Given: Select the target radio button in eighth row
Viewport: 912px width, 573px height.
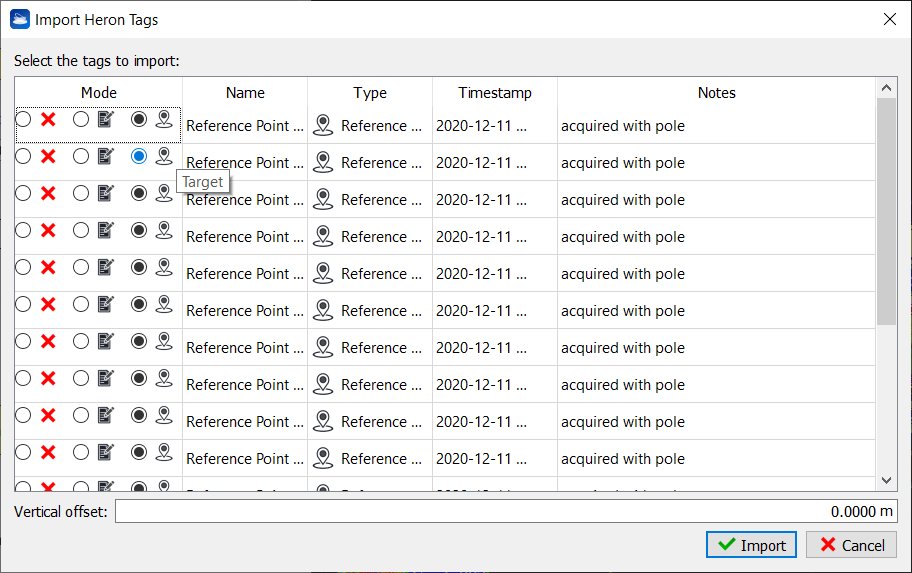Looking at the screenshot, I should [139, 379].
